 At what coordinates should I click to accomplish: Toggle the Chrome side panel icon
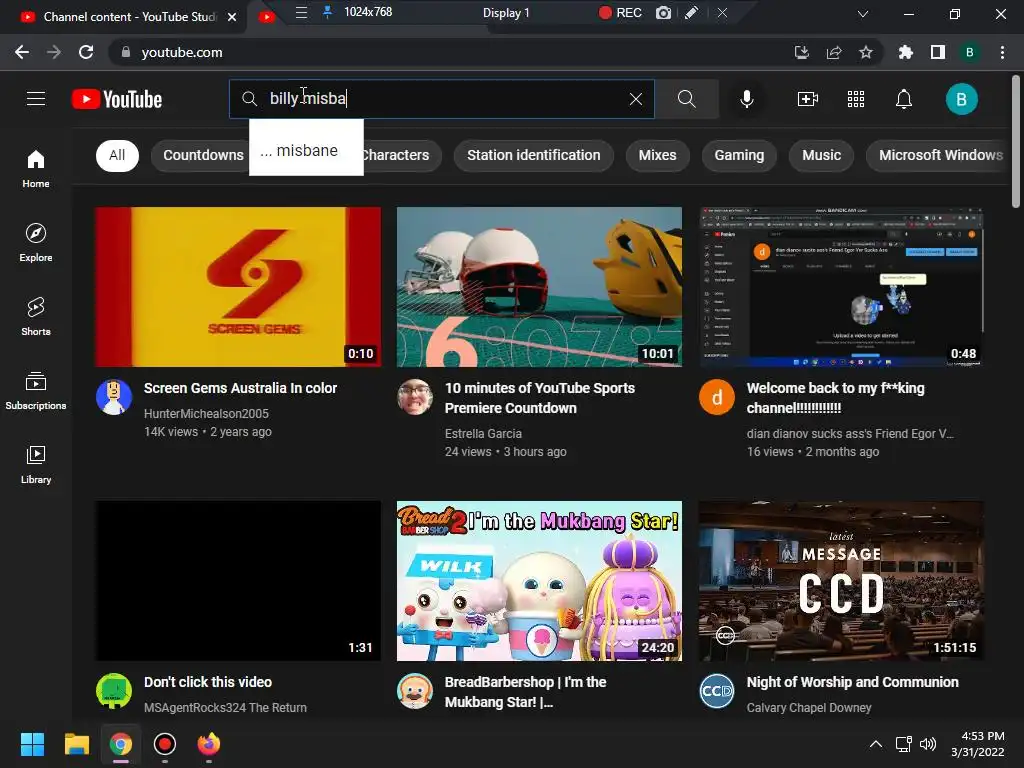(x=938, y=52)
